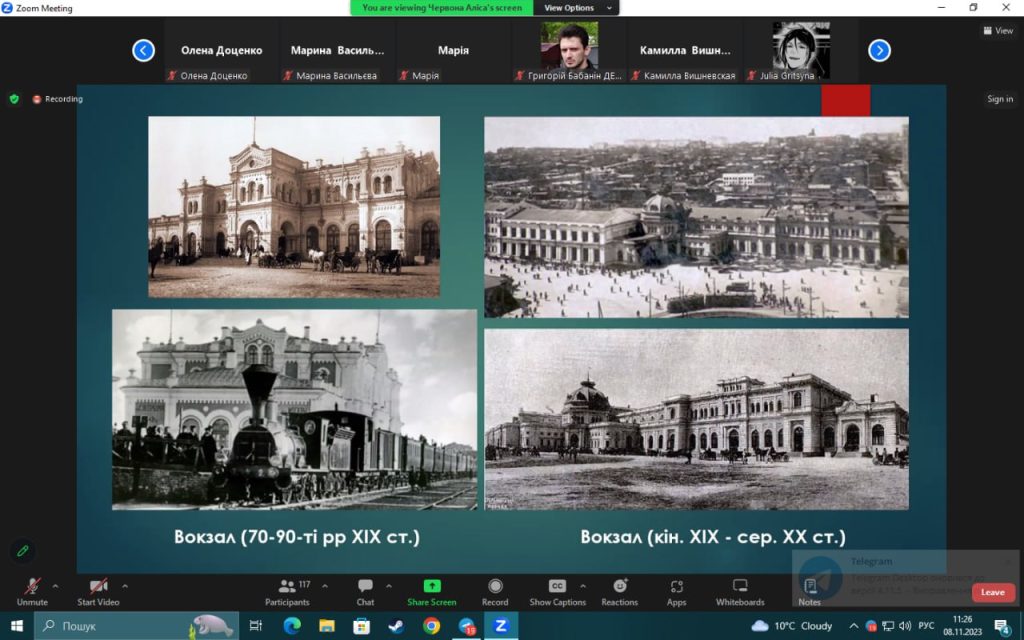Unmute the microphone
This screenshot has width=1024, height=640.
(32, 591)
